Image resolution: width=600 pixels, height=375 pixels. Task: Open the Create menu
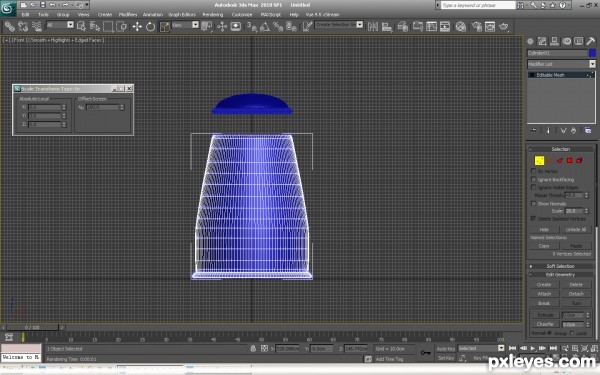tap(104, 15)
